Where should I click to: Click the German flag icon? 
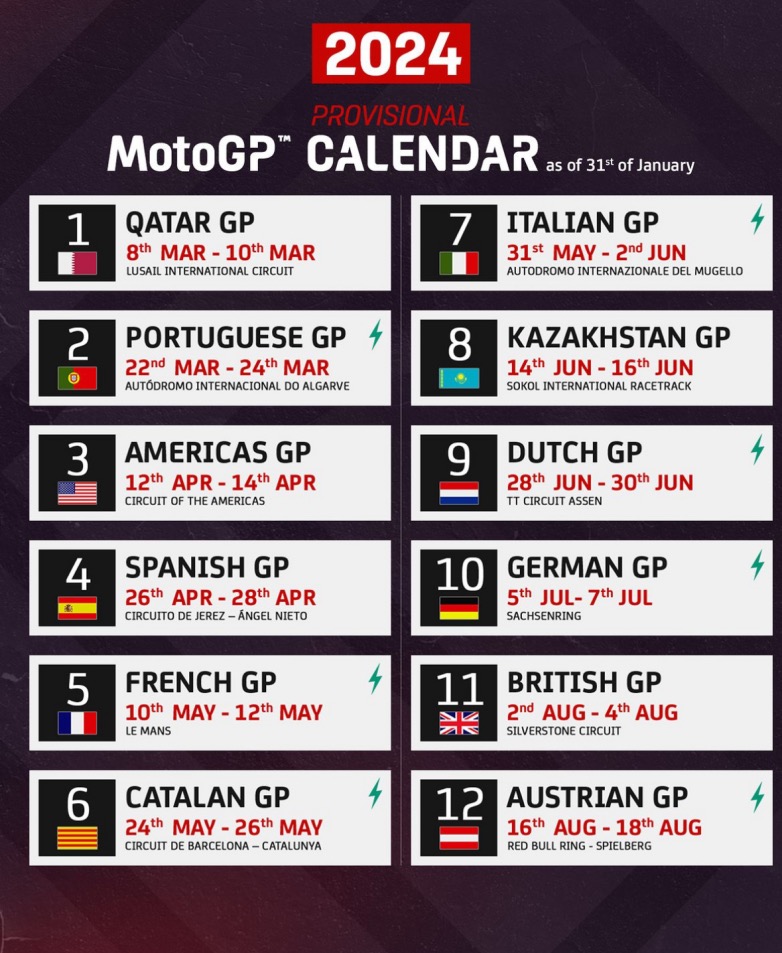459,608
